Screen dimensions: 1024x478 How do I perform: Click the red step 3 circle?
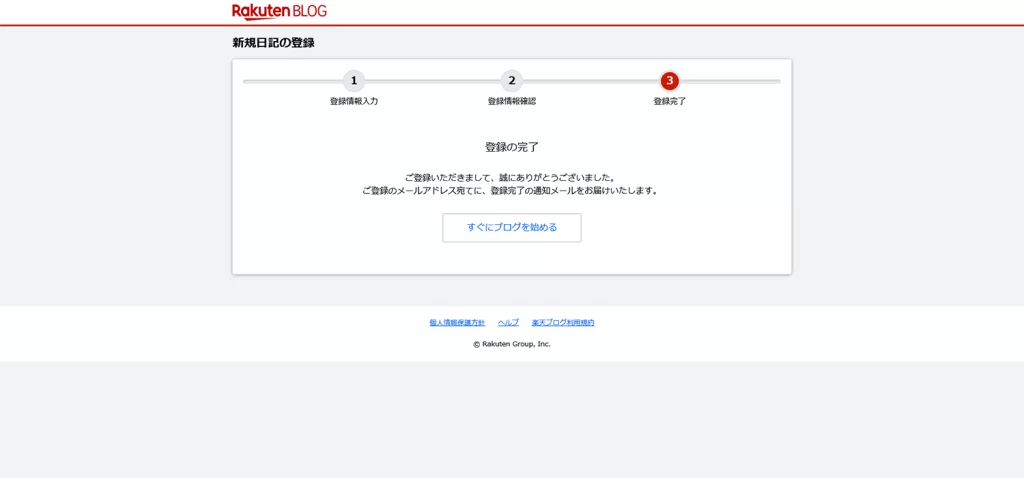(669, 81)
